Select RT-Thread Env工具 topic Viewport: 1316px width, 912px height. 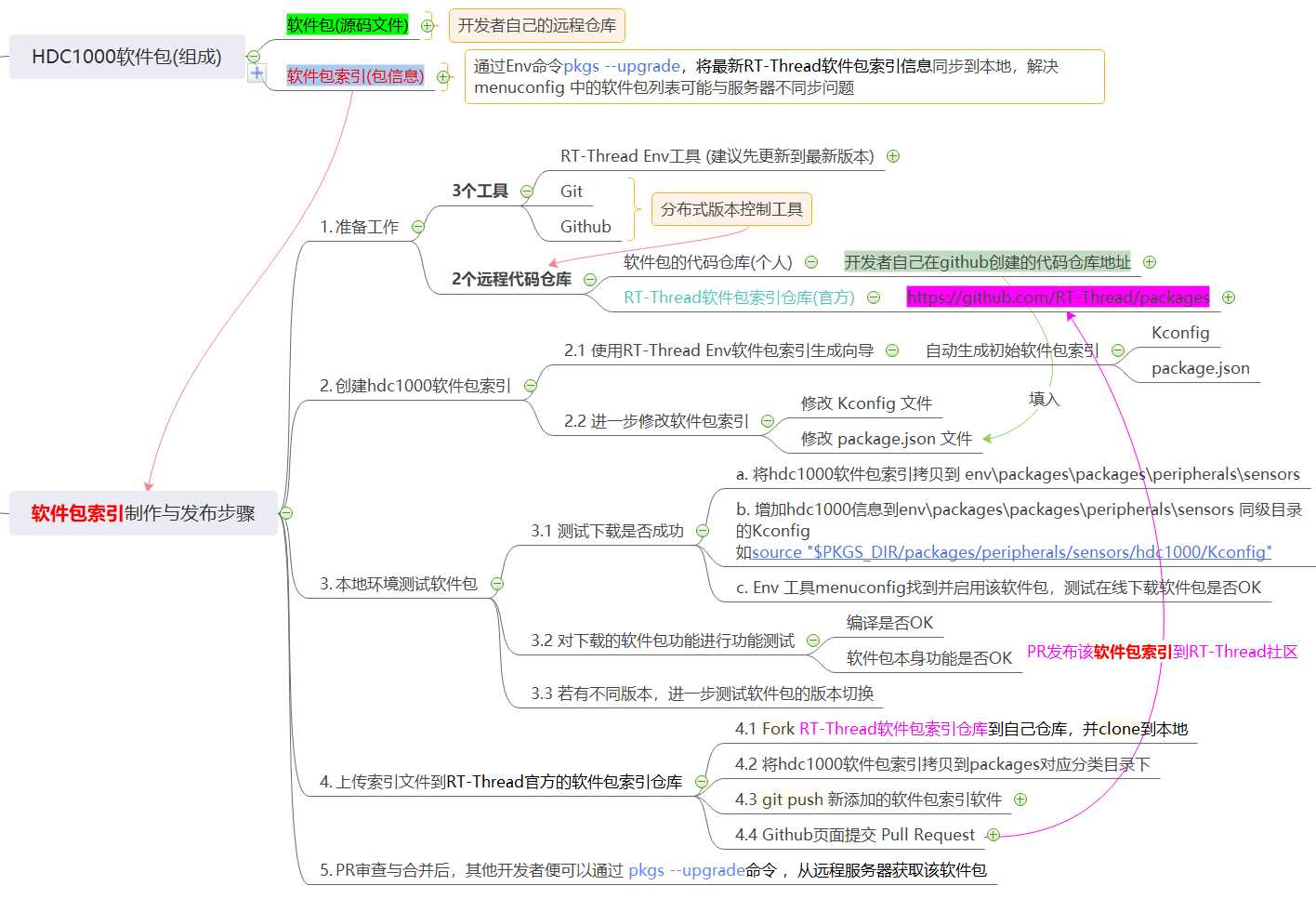pos(717,156)
